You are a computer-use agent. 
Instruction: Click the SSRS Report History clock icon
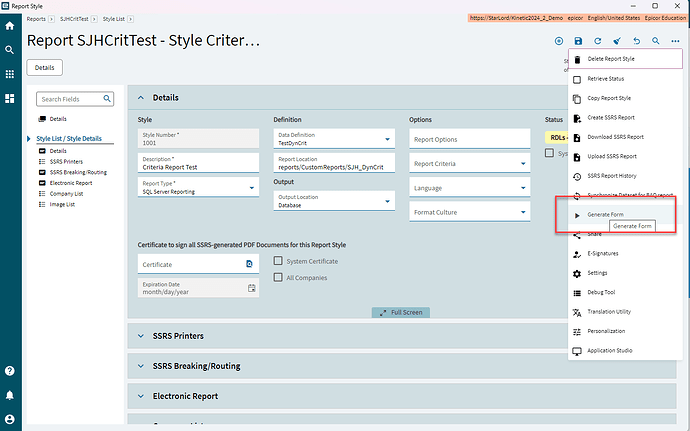pyautogui.click(x=577, y=176)
